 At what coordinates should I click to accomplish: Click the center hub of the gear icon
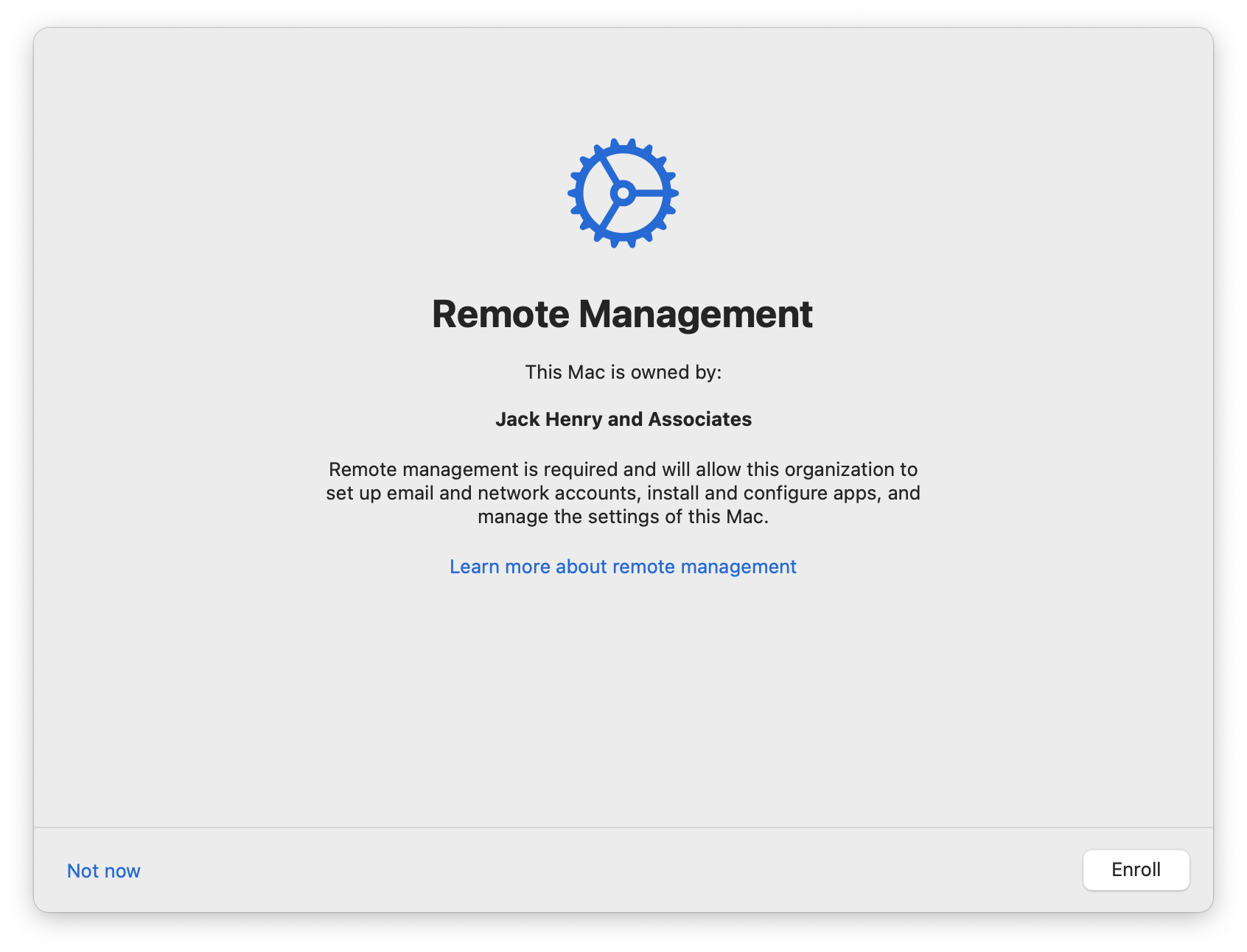pyautogui.click(x=623, y=194)
